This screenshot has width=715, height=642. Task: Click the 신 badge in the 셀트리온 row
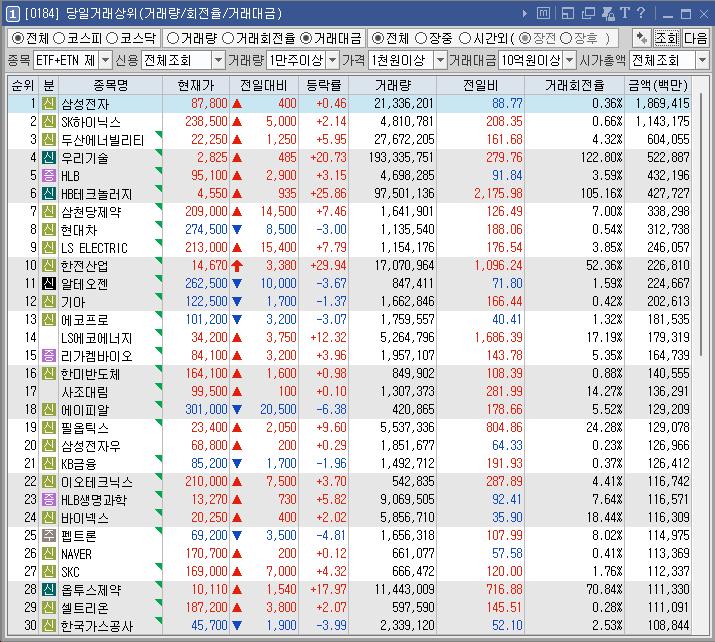coord(49,607)
